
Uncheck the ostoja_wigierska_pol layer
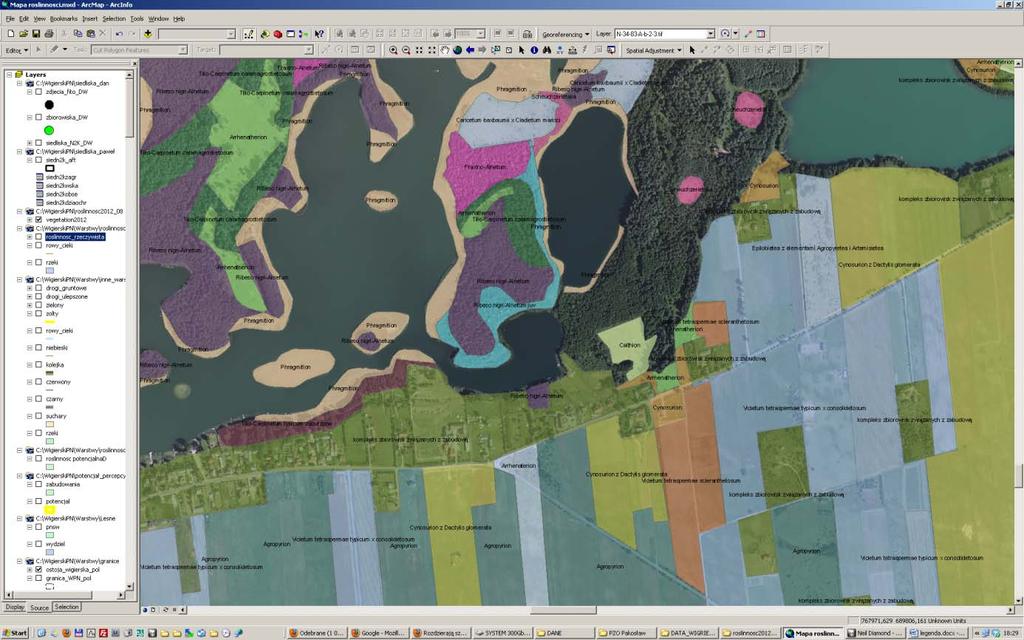tap(39, 569)
